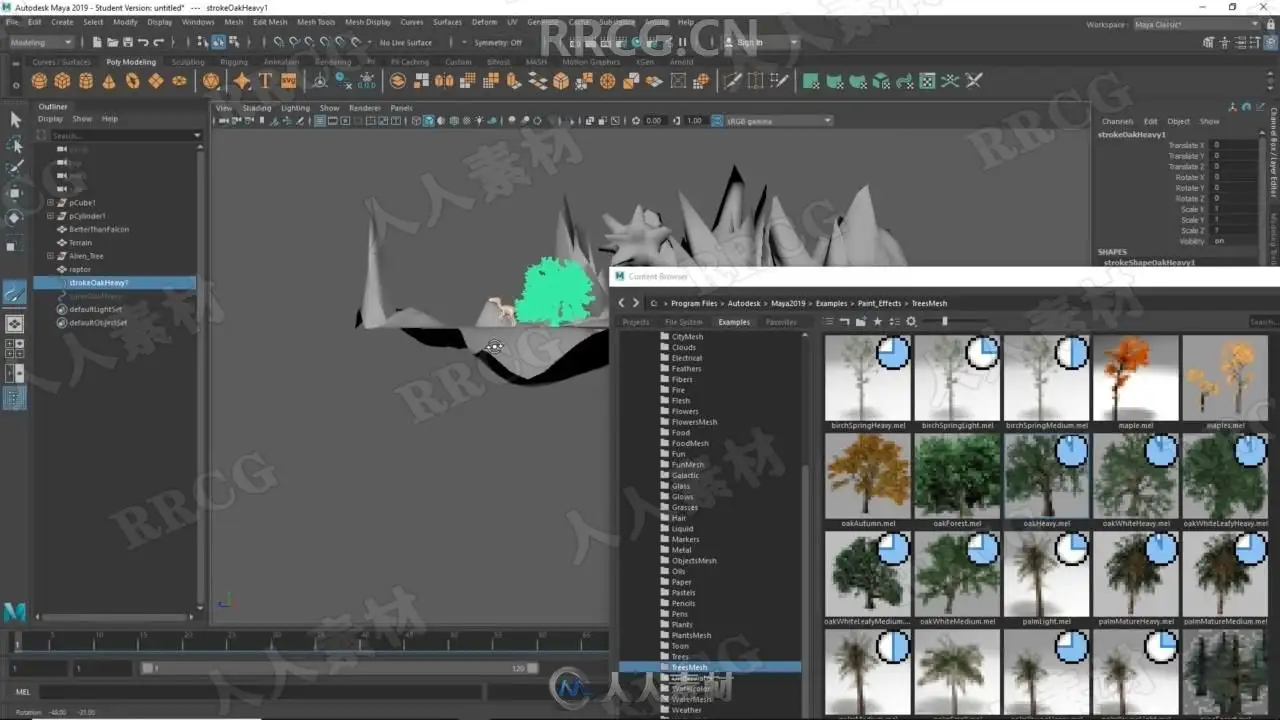
Task: Create a polygon cube from the shelf
Action: pyautogui.click(x=62, y=81)
